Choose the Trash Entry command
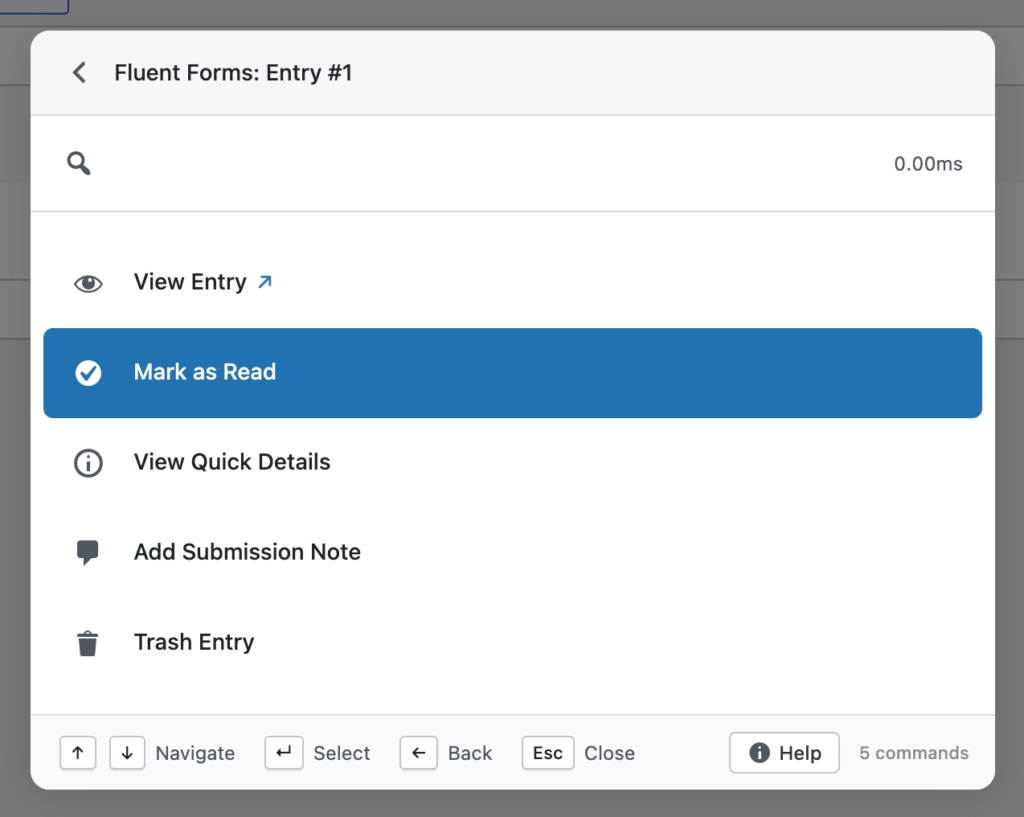 pos(194,643)
